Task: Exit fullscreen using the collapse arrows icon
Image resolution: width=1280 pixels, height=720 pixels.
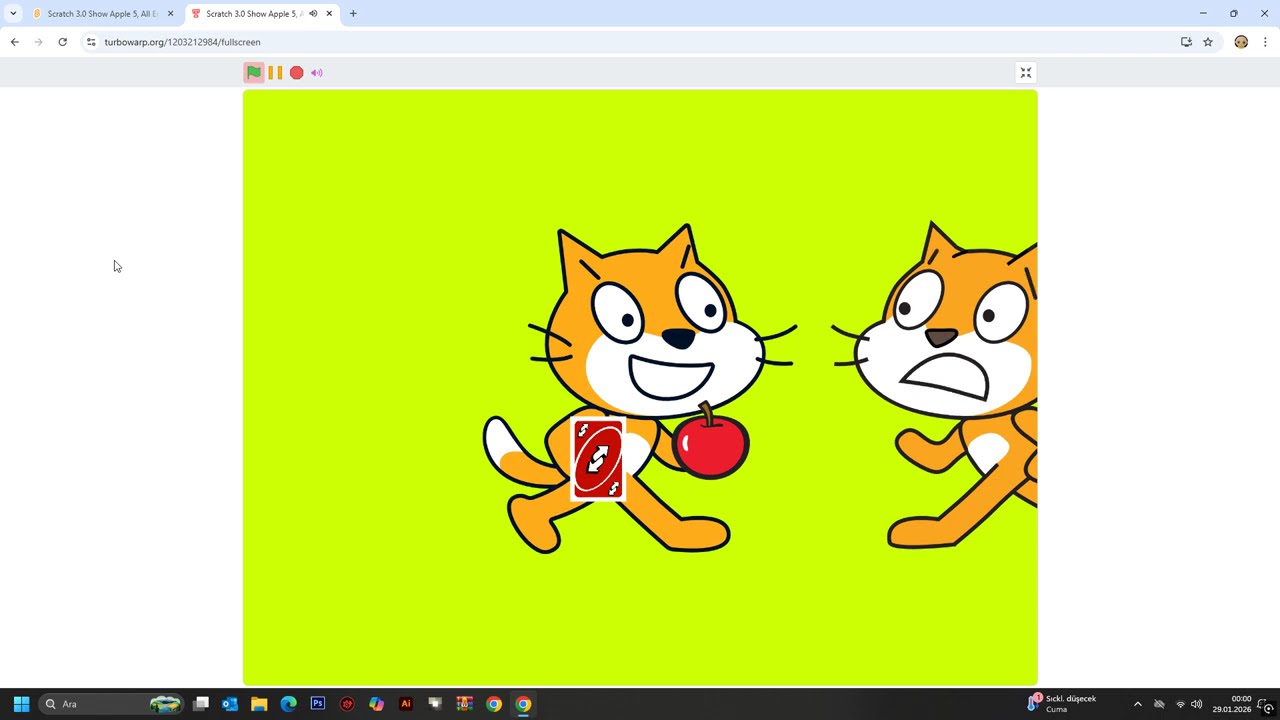Action: point(1025,72)
